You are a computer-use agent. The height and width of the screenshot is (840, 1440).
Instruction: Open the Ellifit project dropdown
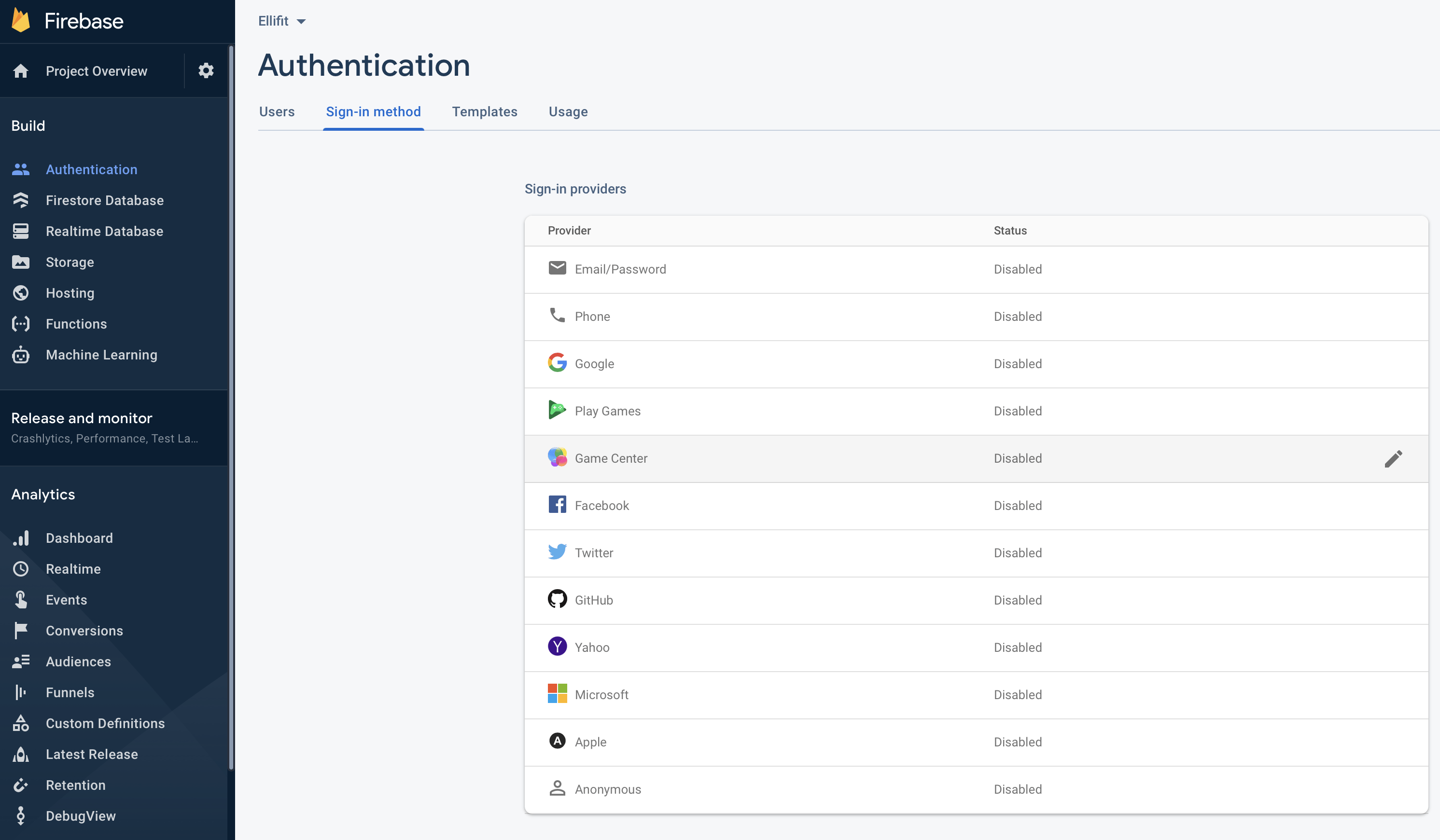(282, 21)
